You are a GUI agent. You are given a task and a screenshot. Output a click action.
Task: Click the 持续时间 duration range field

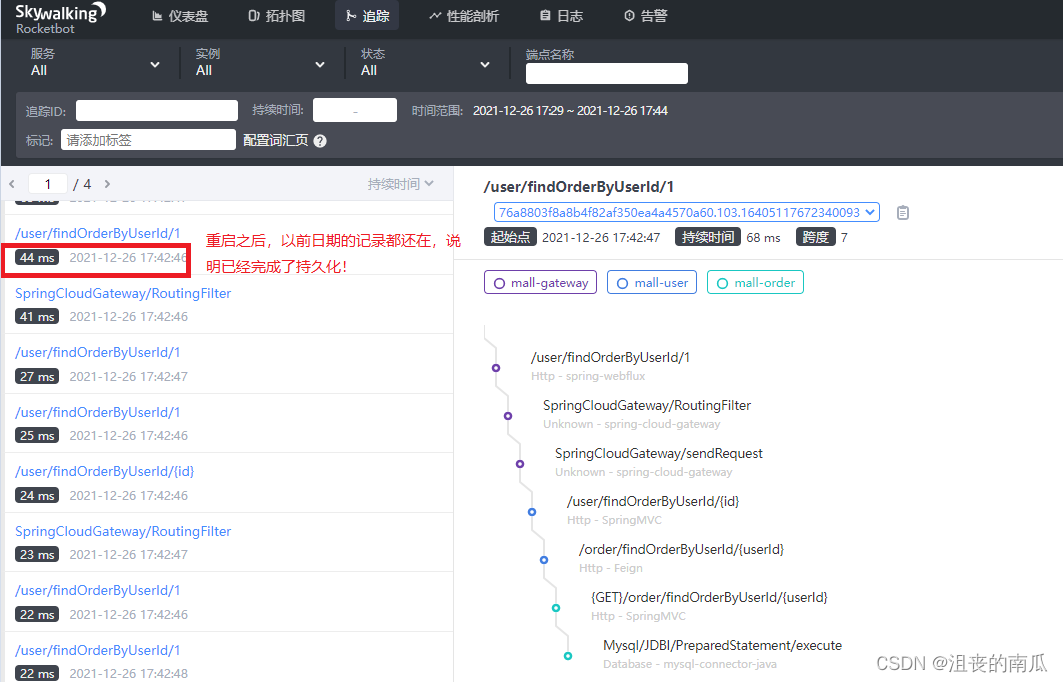355,110
